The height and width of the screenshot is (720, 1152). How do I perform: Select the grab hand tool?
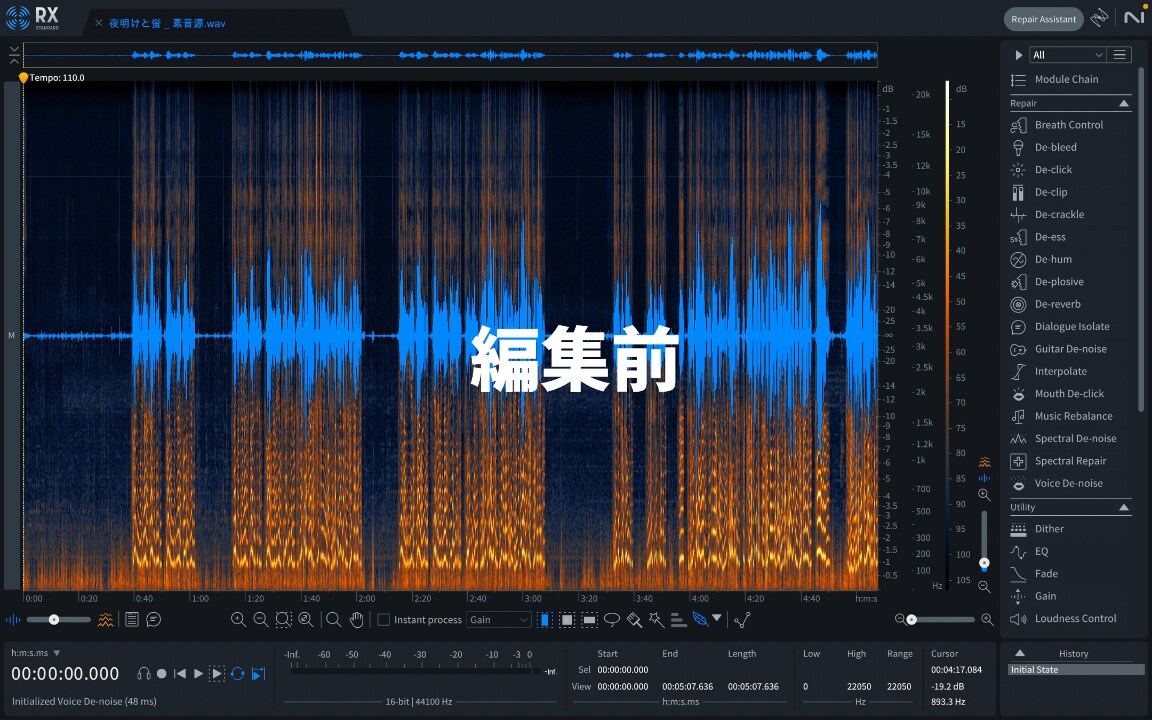(356, 620)
